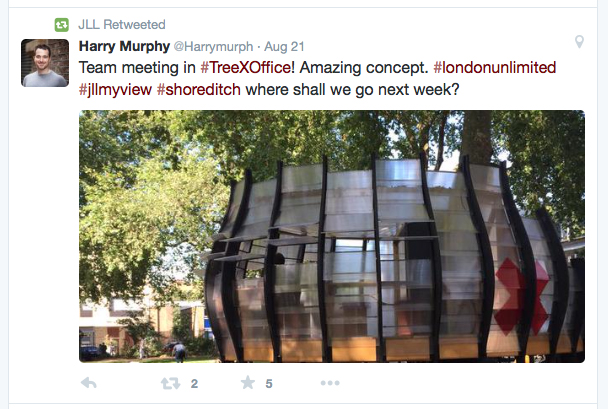
Task: Open the #shoreditch hashtag
Action: (x=199, y=90)
